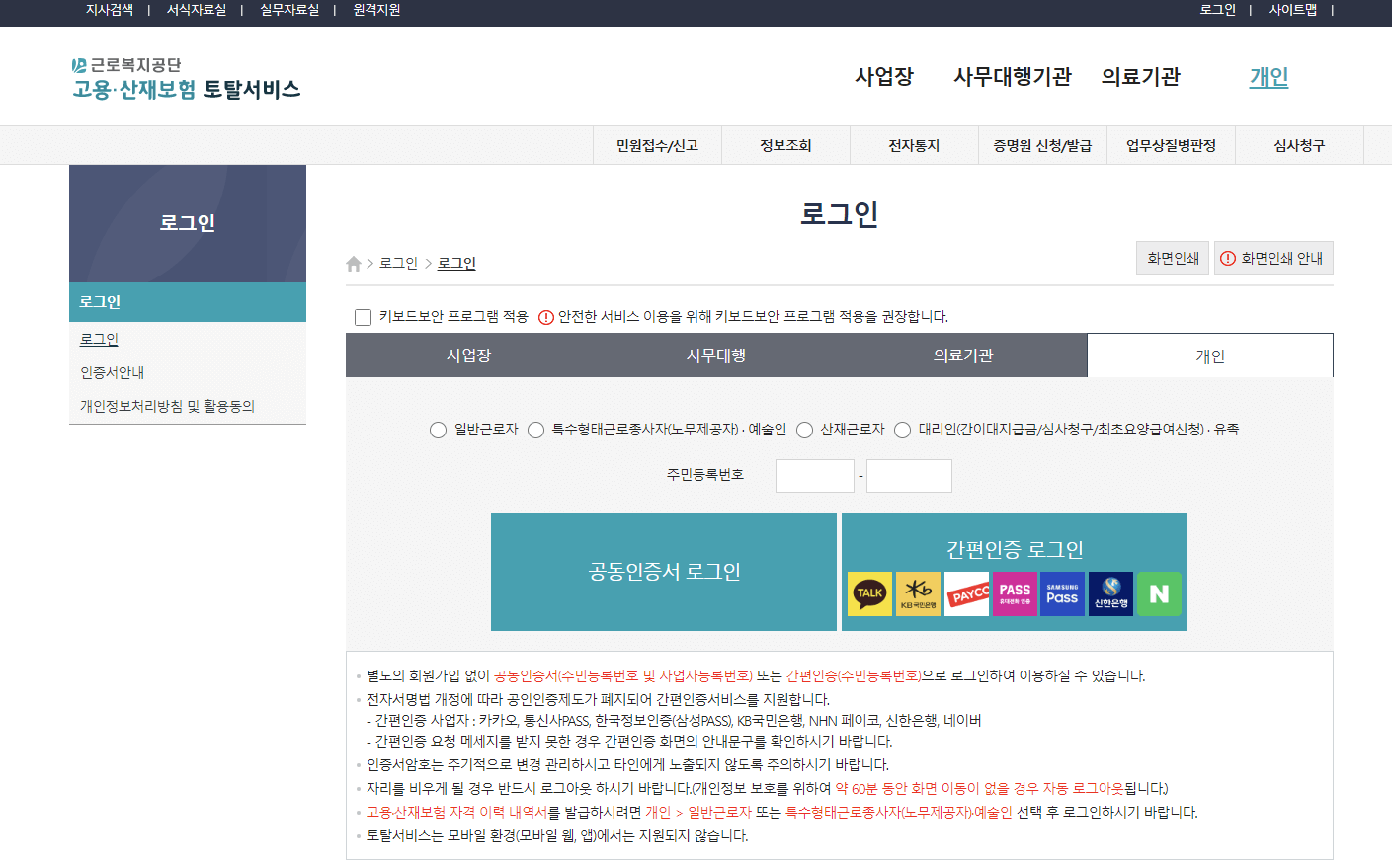Click the first 주민등록번호 input field
Image resolution: width=1392 pixels, height=868 pixels.
pyautogui.click(x=814, y=475)
